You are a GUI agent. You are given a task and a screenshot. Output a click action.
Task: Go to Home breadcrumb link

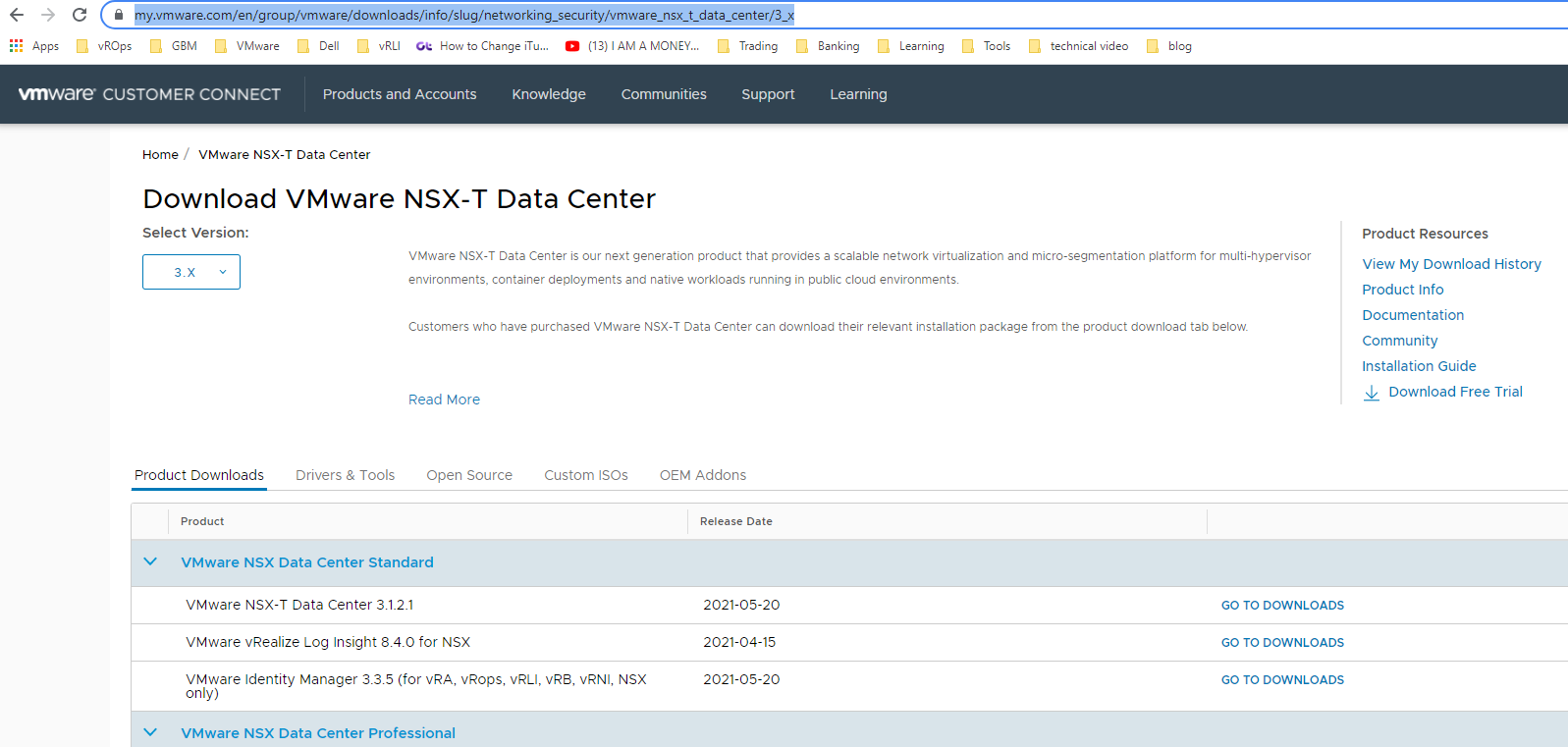pos(160,154)
